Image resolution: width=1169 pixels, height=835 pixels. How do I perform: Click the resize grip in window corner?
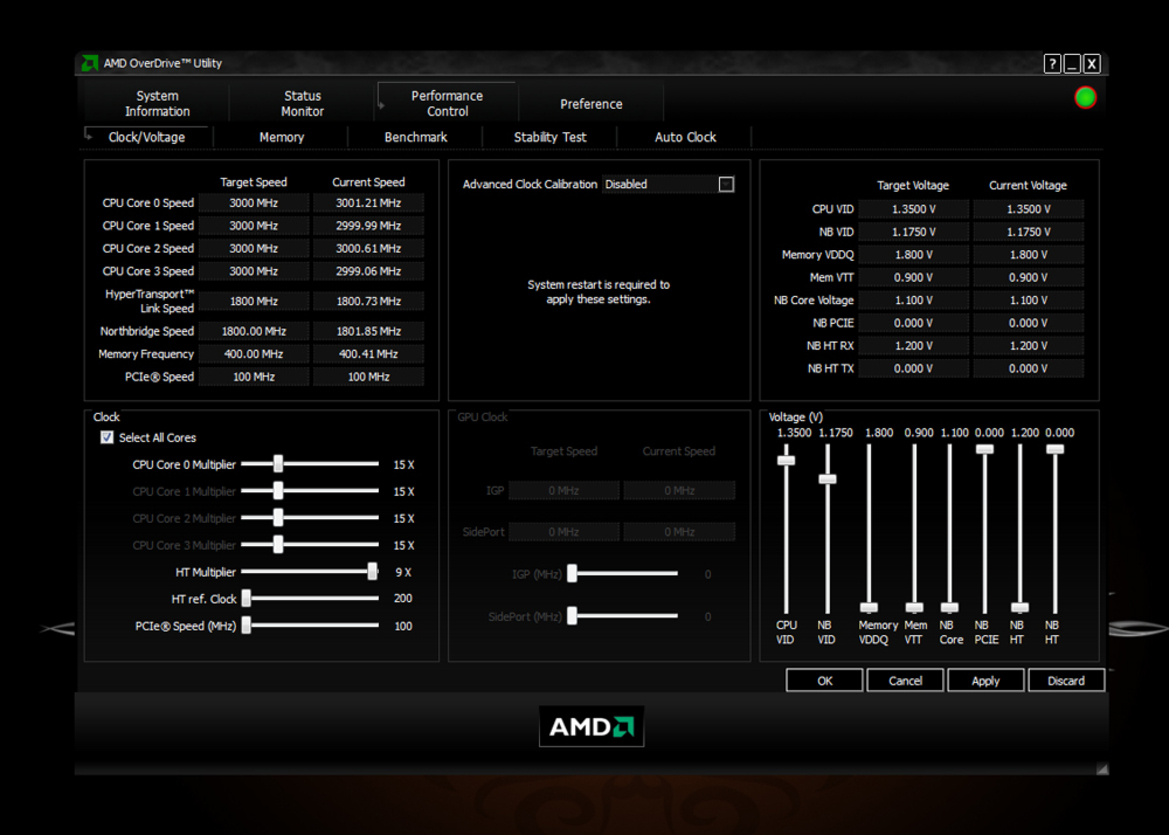[x=1102, y=769]
